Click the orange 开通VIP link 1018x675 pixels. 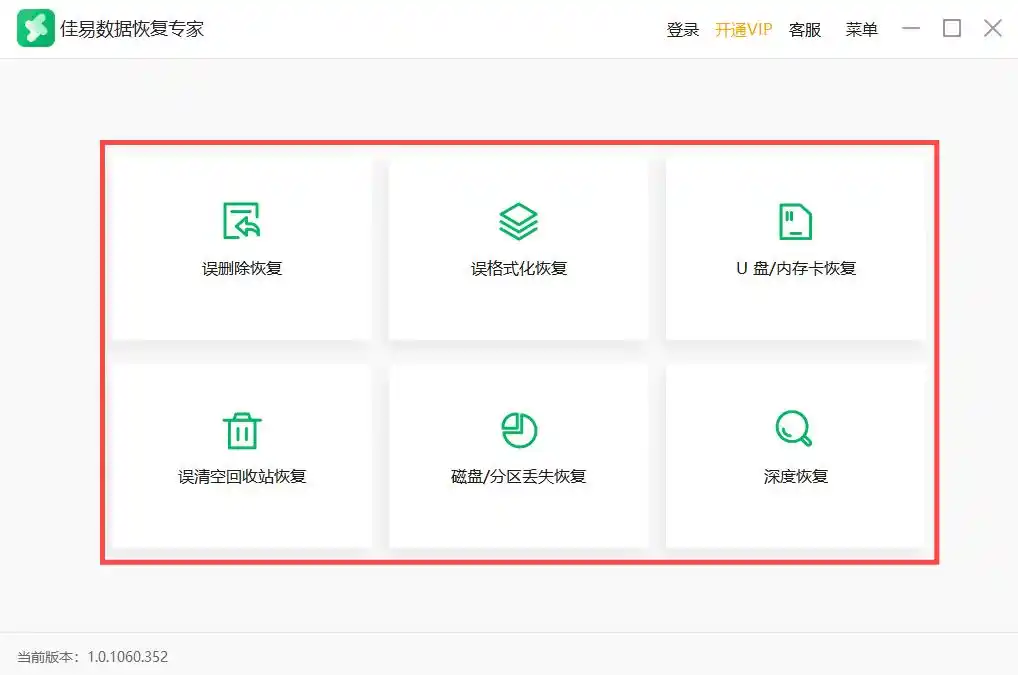(743, 30)
